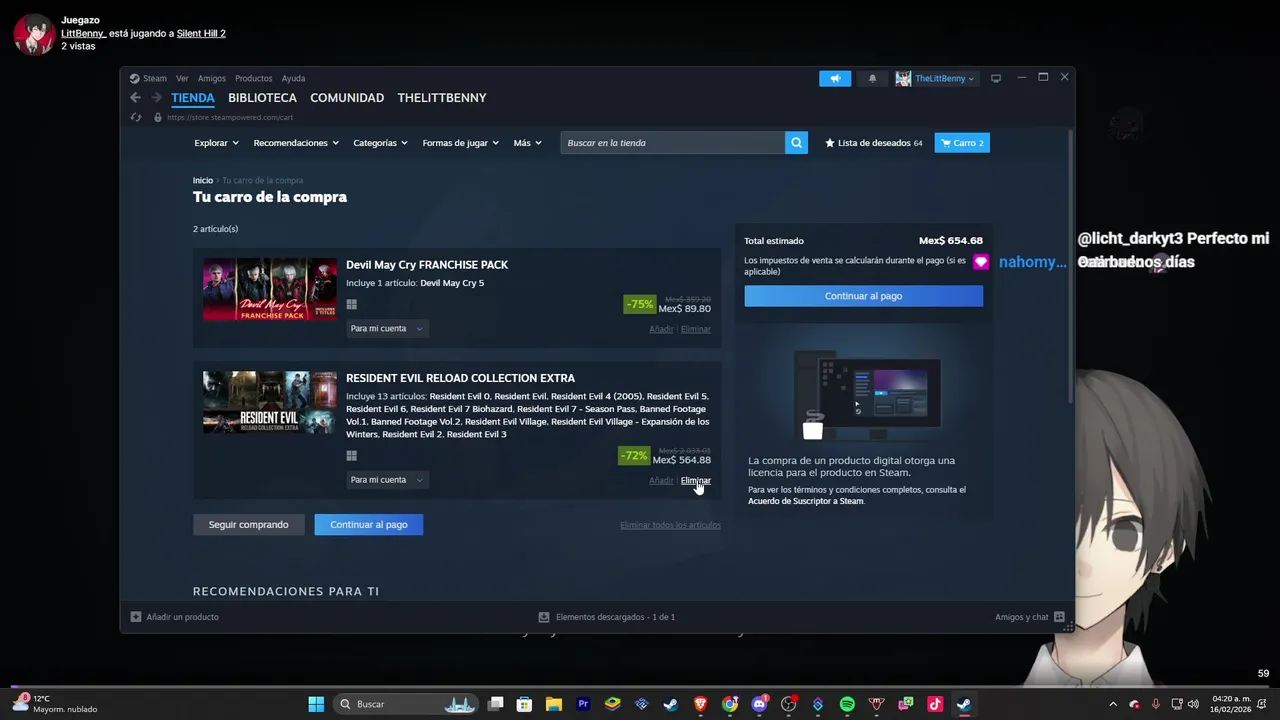
Task: Click the taskbar volume icon
Action: pyautogui.click(x=1193, y=704)
